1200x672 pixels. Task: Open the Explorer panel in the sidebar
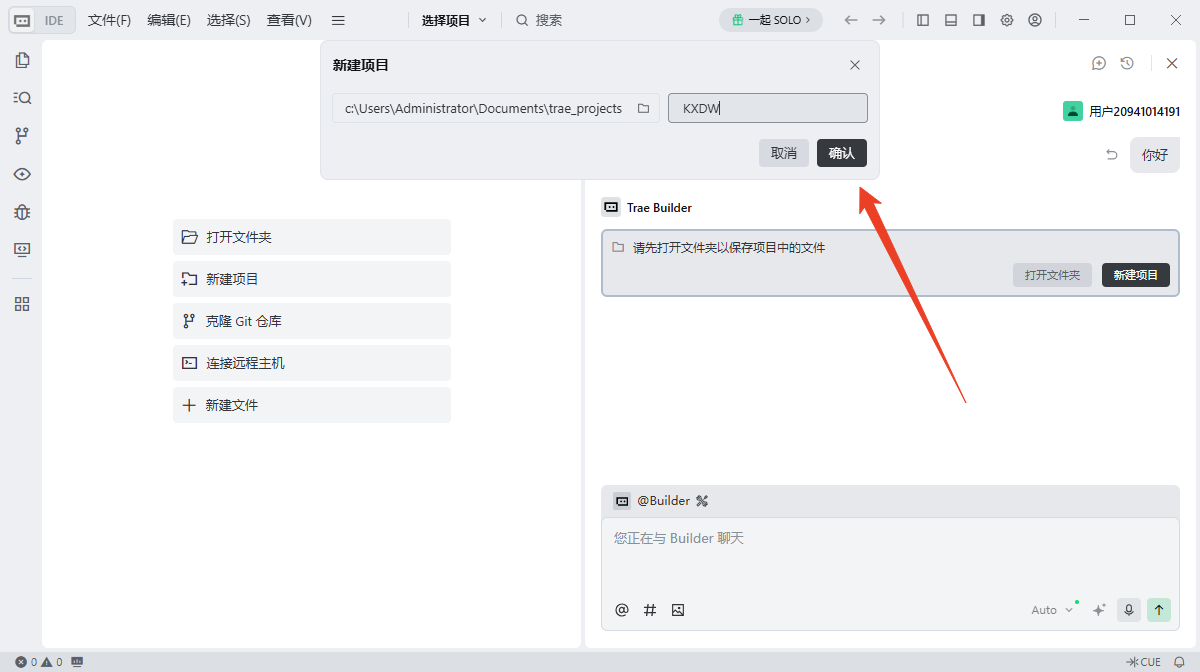pyautogui.click(x=22, y=60)
